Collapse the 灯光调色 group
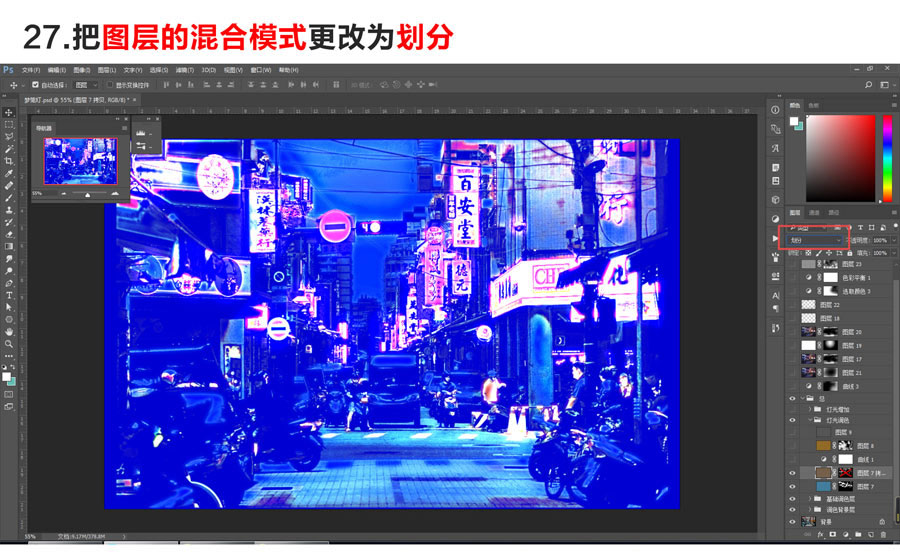 coord(810,420)
